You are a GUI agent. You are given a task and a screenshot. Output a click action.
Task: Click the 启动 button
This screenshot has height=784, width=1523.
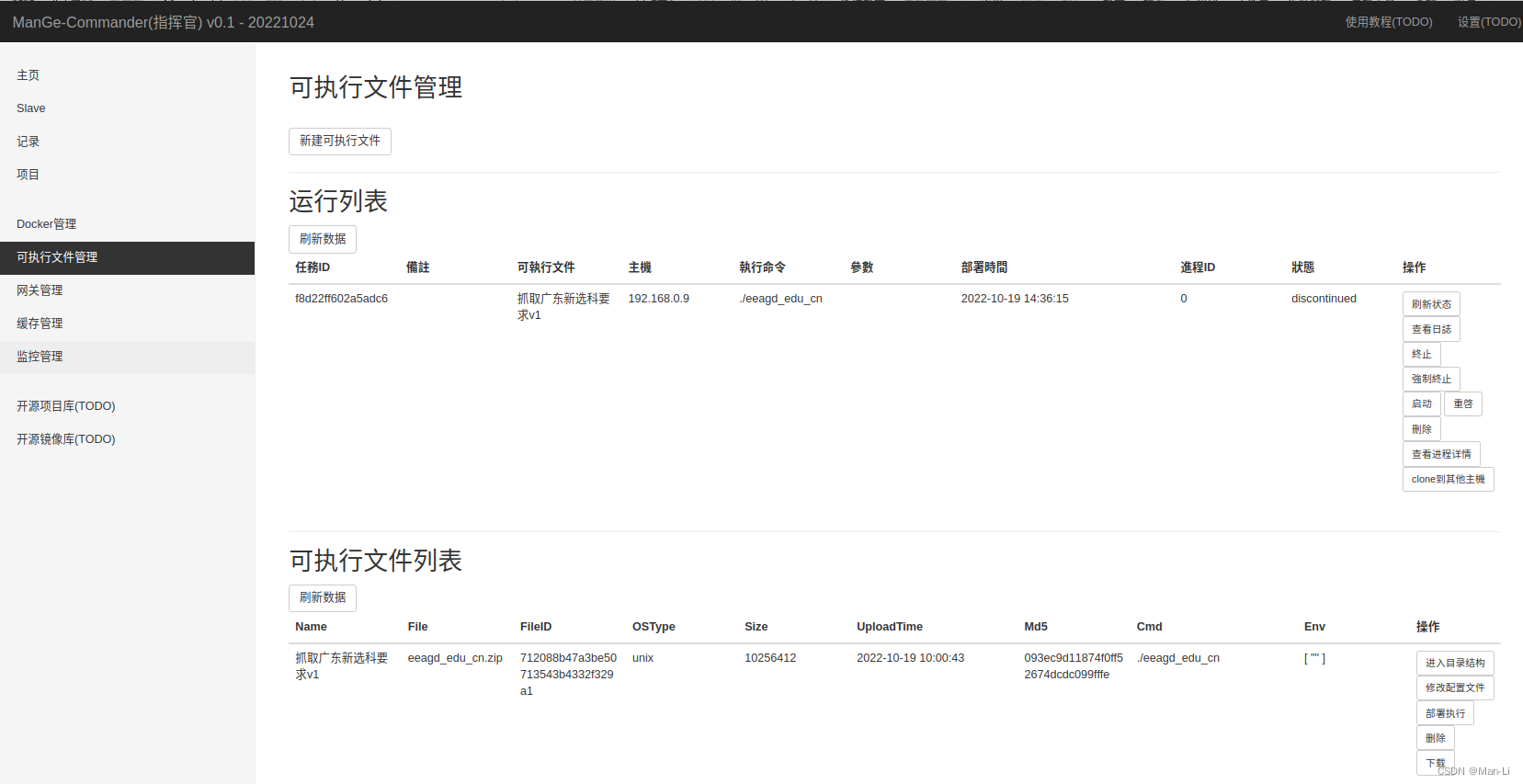click(x=1422, y=403)
